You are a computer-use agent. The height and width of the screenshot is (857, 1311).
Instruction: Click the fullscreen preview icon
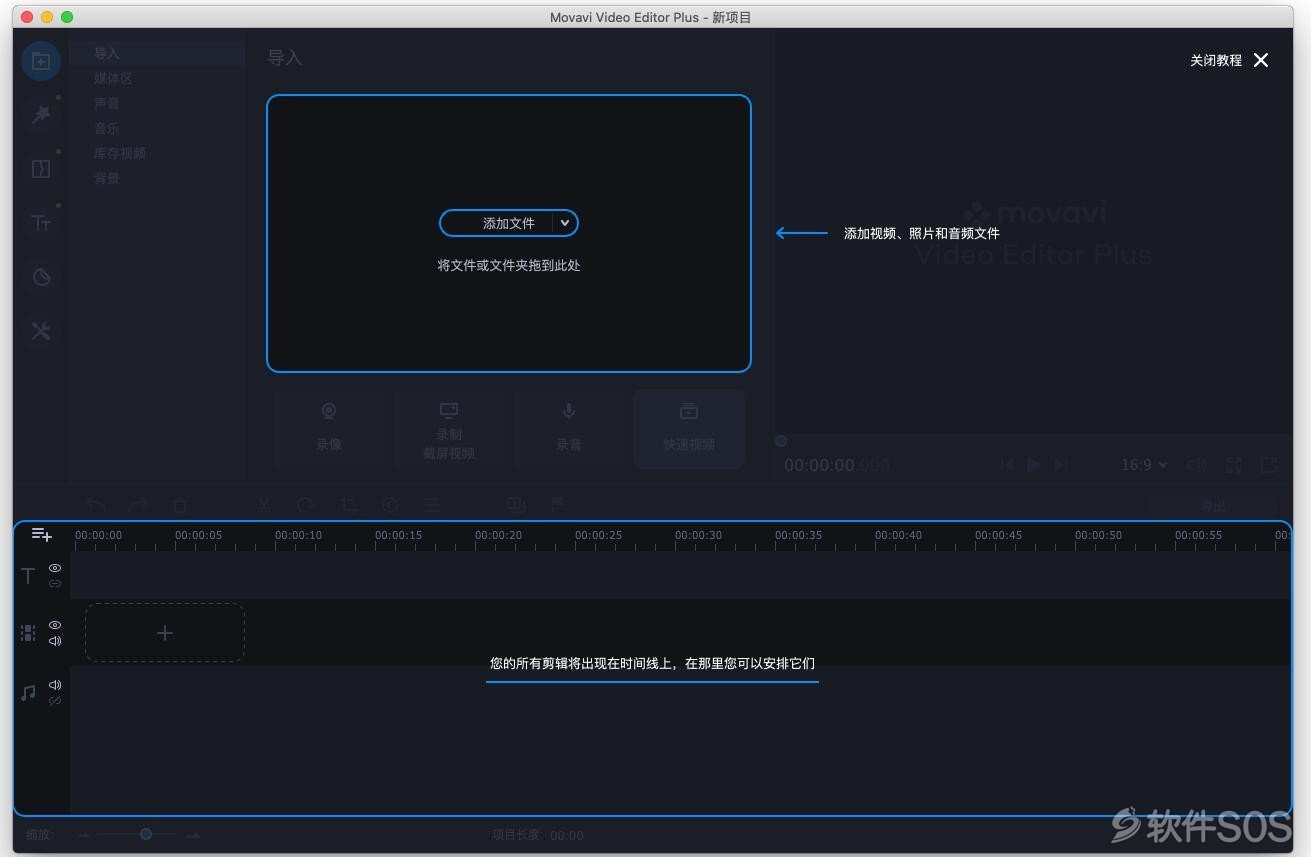1234,465
